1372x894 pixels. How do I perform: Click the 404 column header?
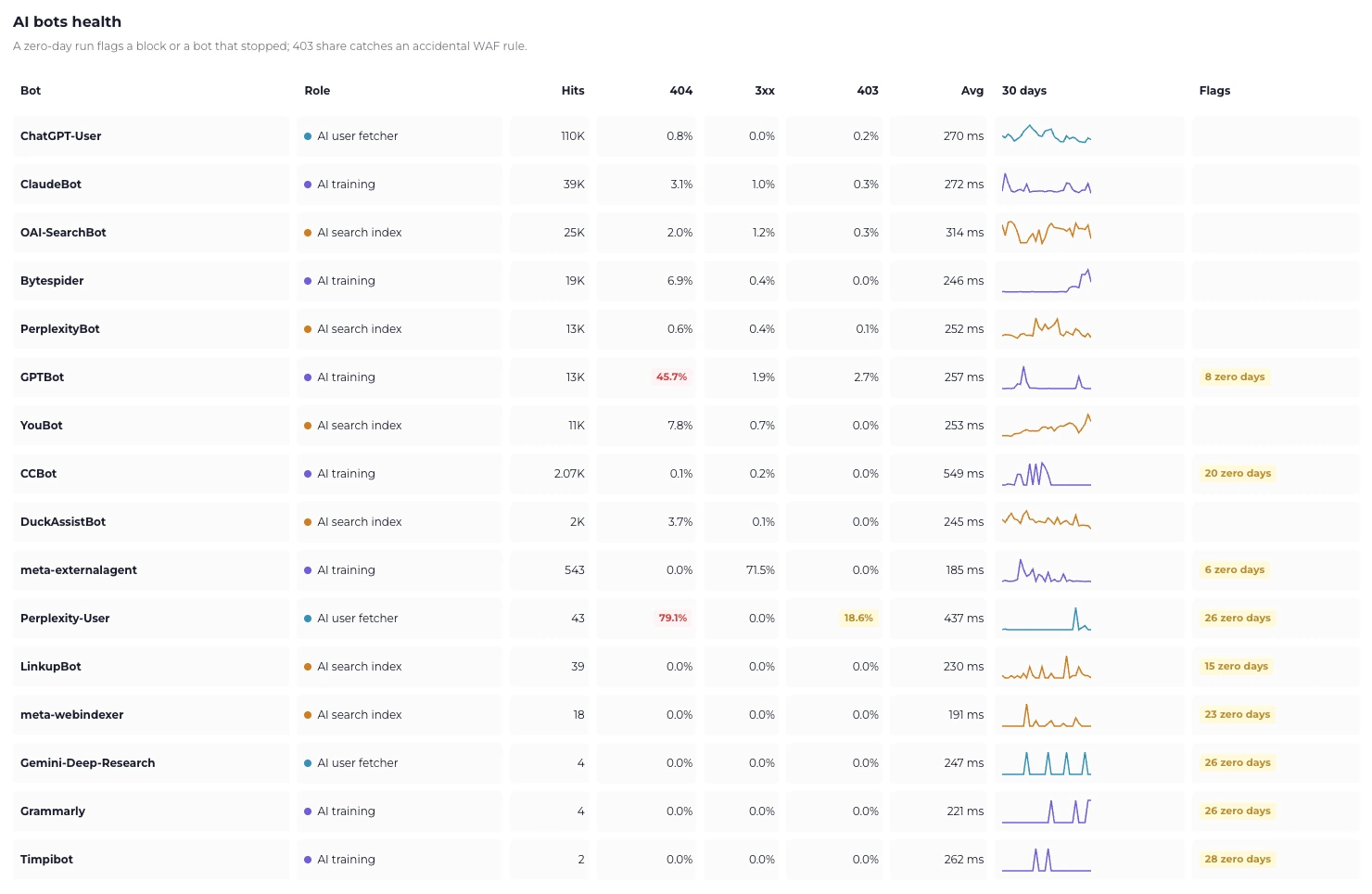click(681, 91)
